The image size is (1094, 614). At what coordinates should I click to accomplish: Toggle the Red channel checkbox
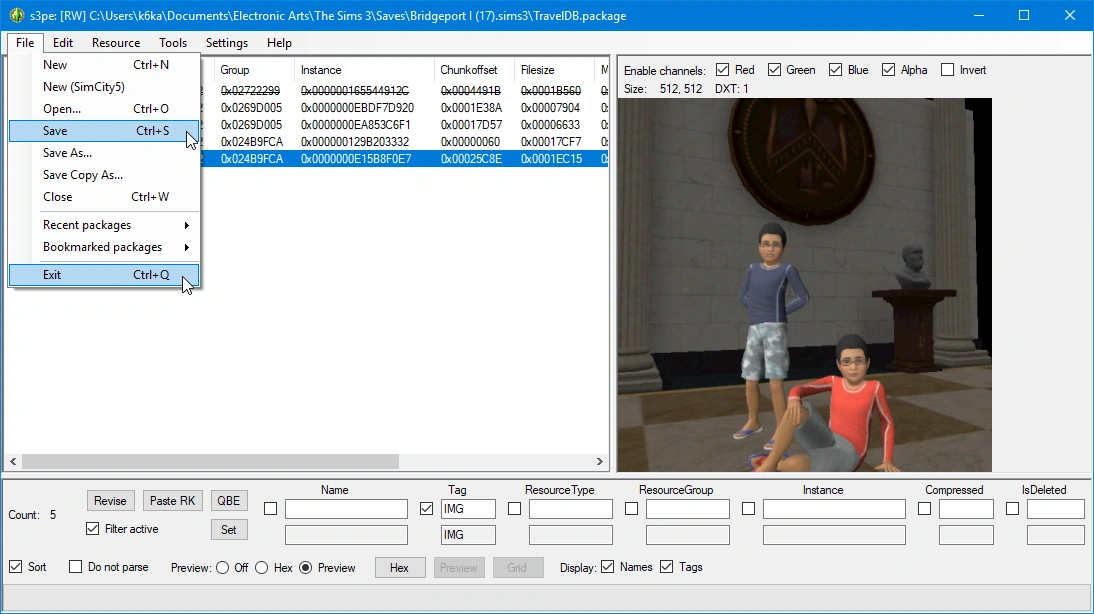[723, 70]
